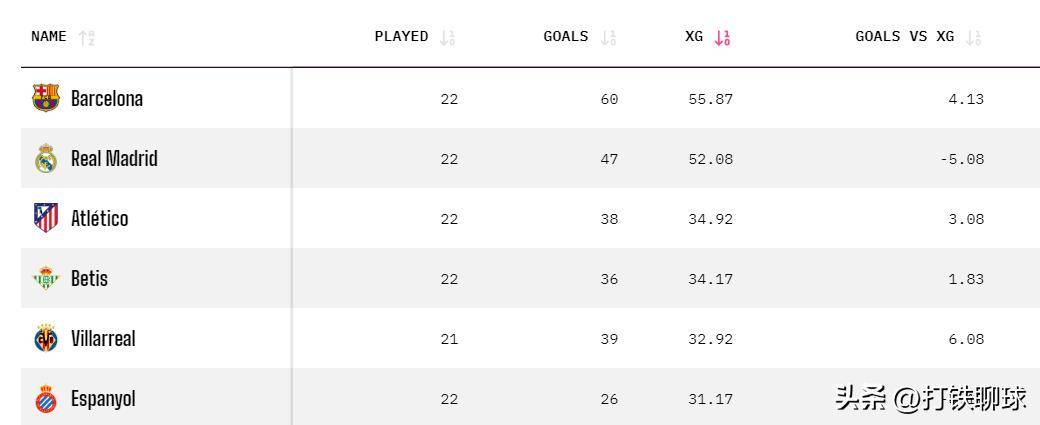
Task: Click the Real Madrid club crest icon
Action: (46, 158)
